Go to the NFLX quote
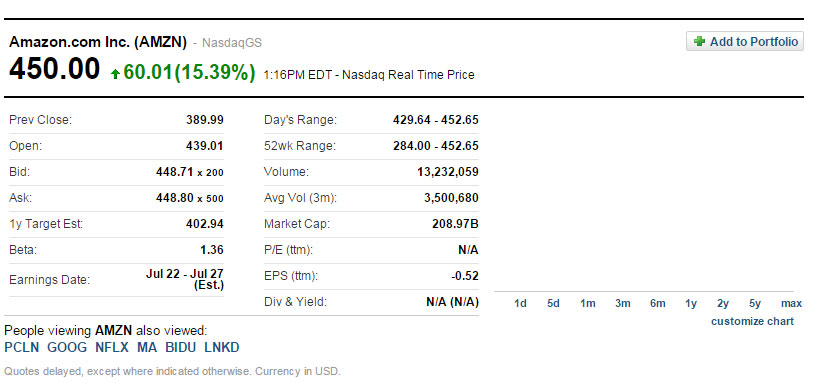Image resolution: width=827 pixels, height=385 pixels. (x=112, y=348)
